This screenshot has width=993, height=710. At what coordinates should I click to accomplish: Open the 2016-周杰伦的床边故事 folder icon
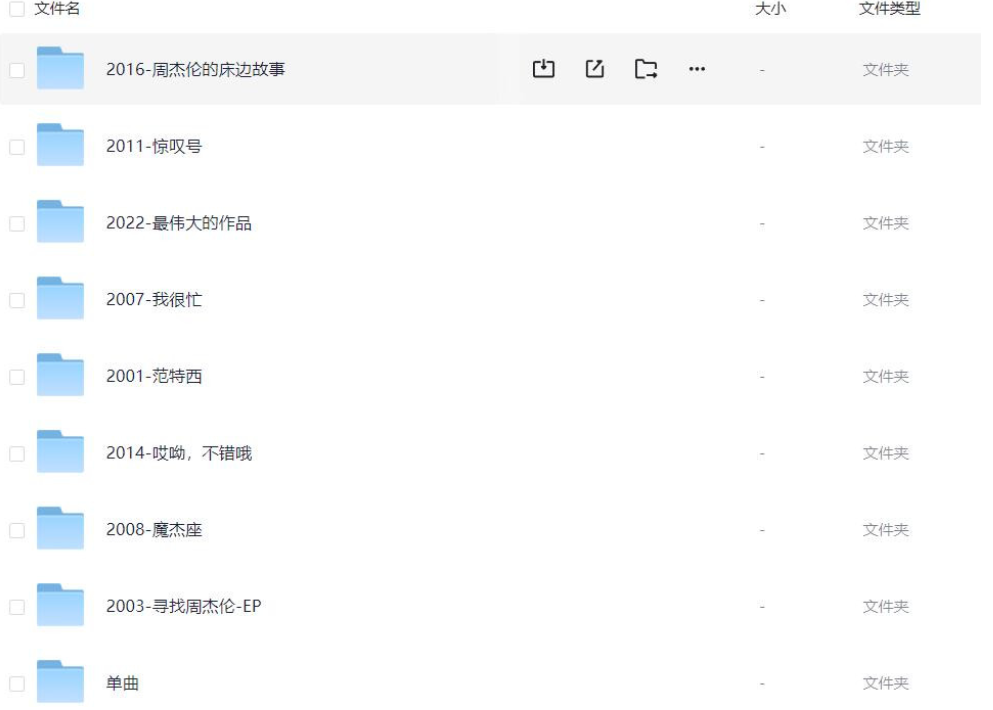[60, 68]
